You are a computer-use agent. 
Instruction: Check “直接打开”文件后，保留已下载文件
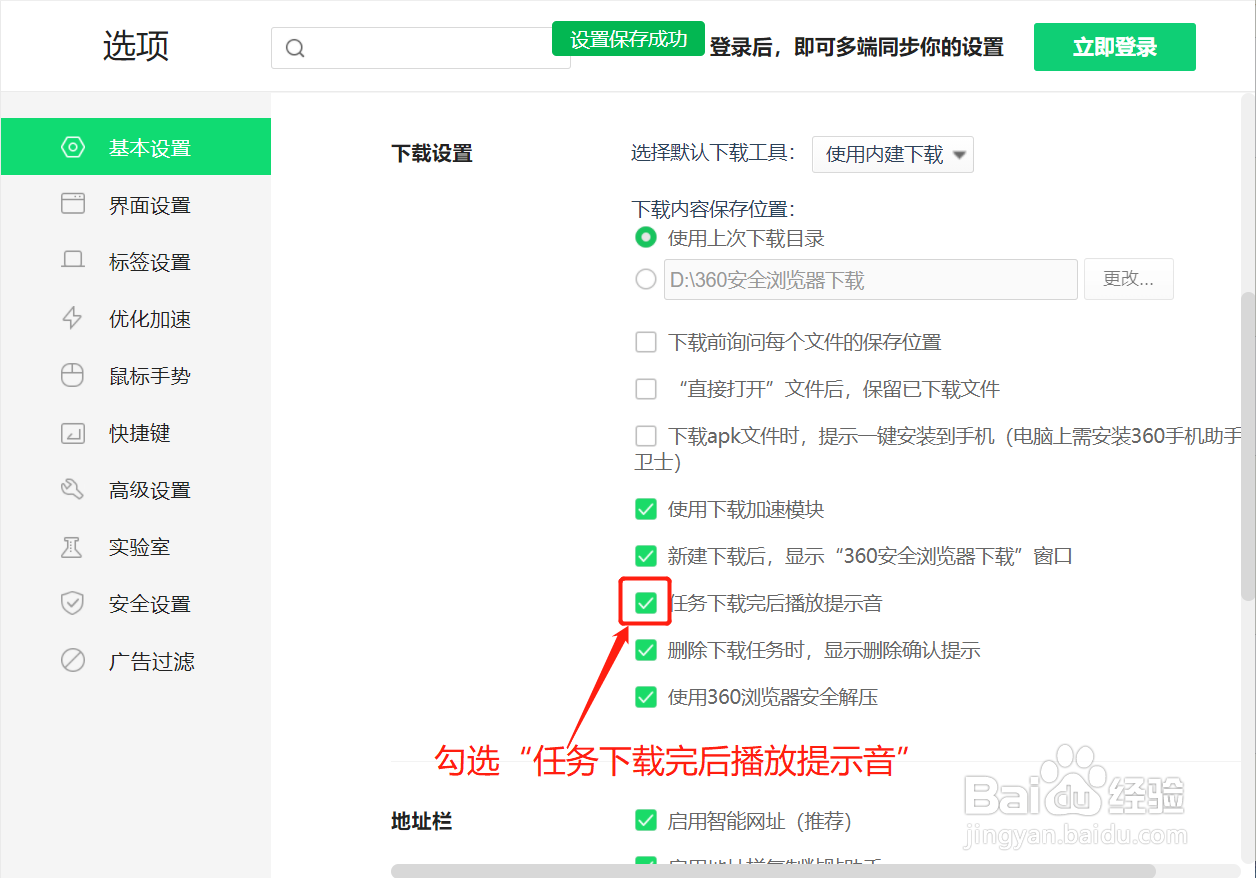[x=646, y=389]
